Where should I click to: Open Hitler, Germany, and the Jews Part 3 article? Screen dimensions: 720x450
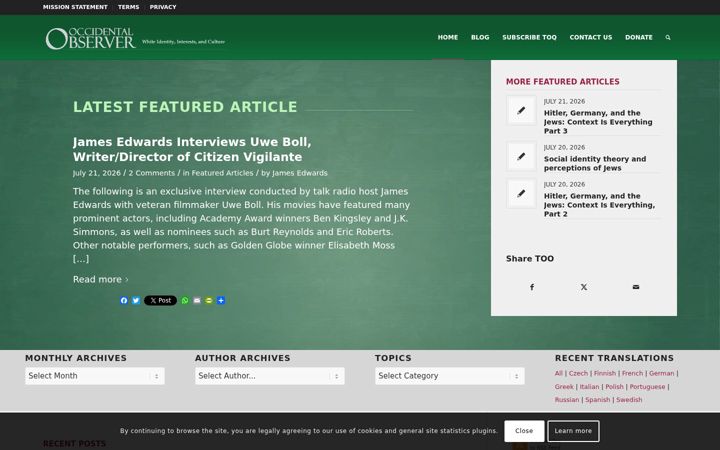point(598,122)
